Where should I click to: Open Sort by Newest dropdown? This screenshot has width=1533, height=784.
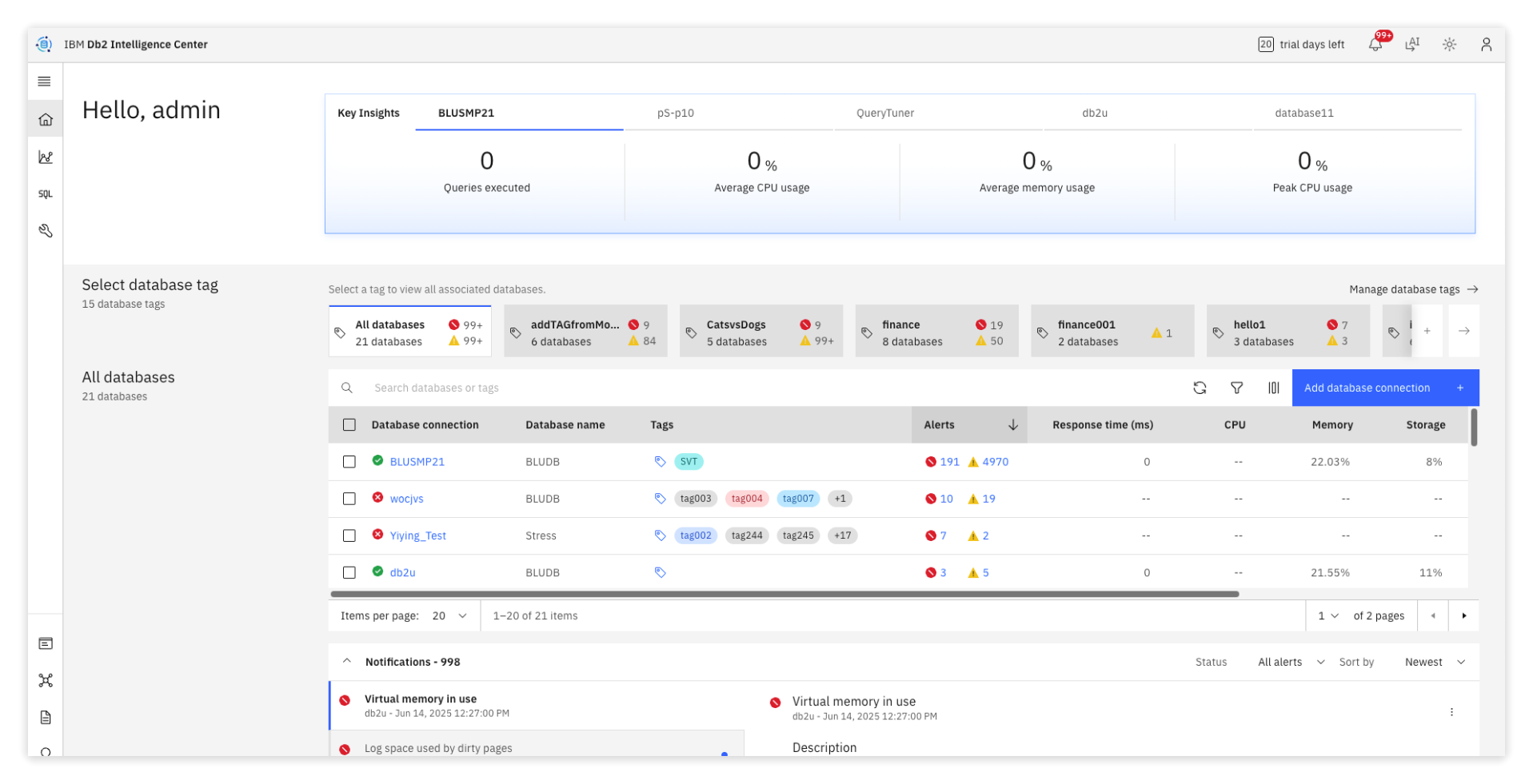point(1435,662)
